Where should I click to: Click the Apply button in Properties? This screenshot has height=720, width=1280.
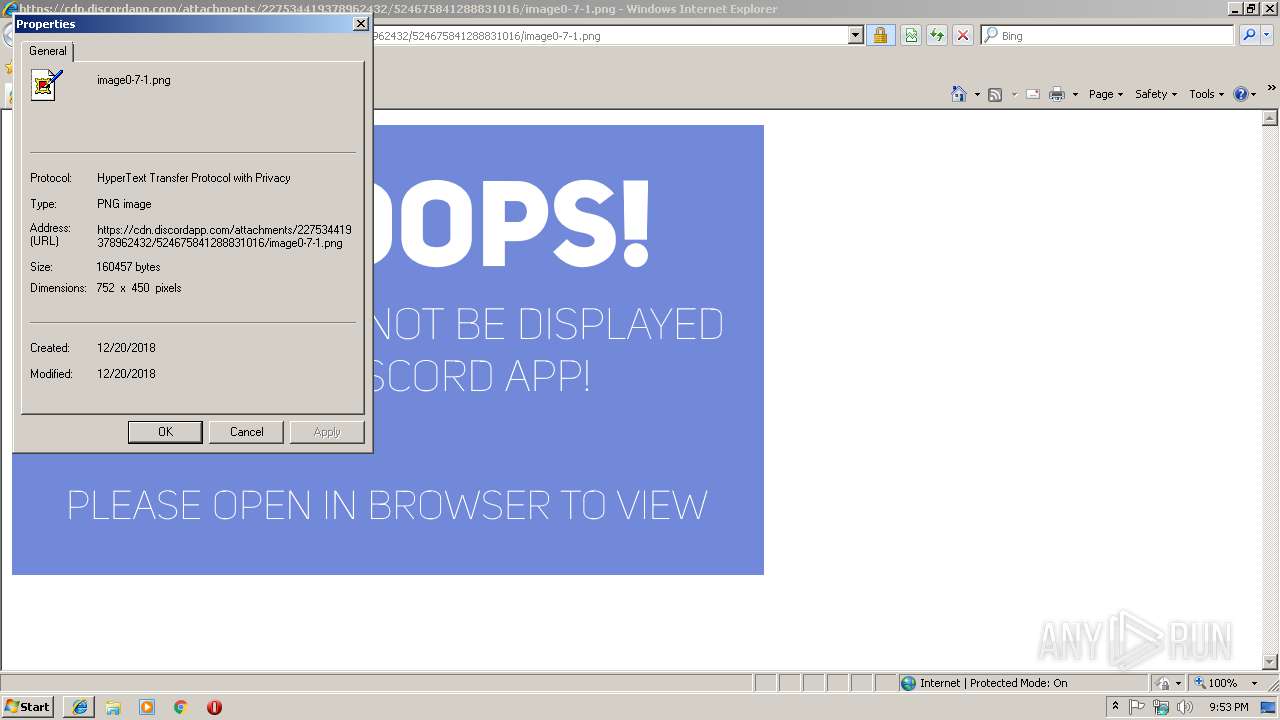coord(327,432)
